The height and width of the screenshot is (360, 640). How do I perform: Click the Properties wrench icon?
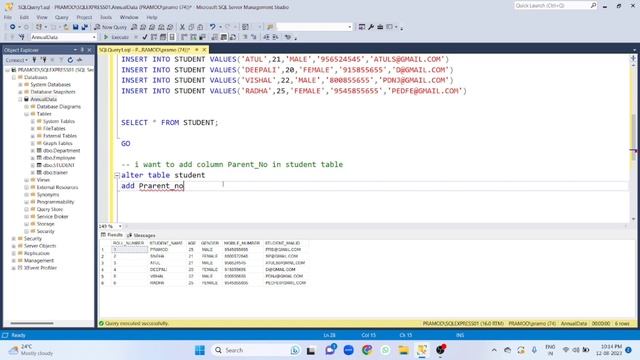pos(371,27)
